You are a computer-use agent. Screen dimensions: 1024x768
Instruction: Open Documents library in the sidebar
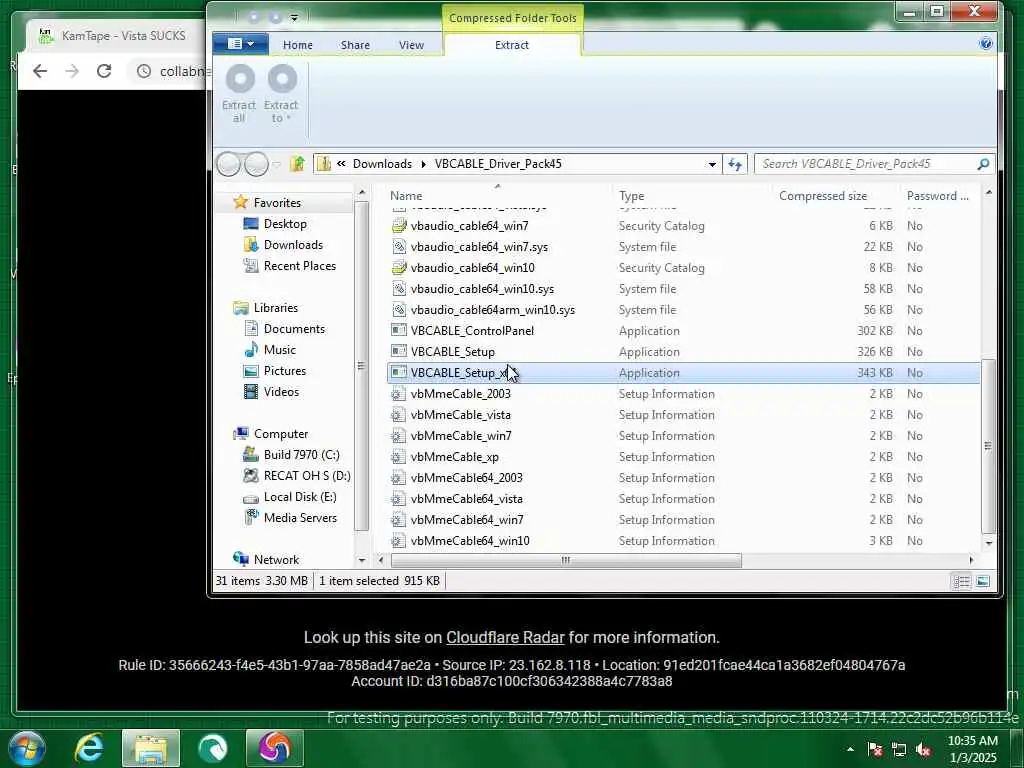coord(294,329)
